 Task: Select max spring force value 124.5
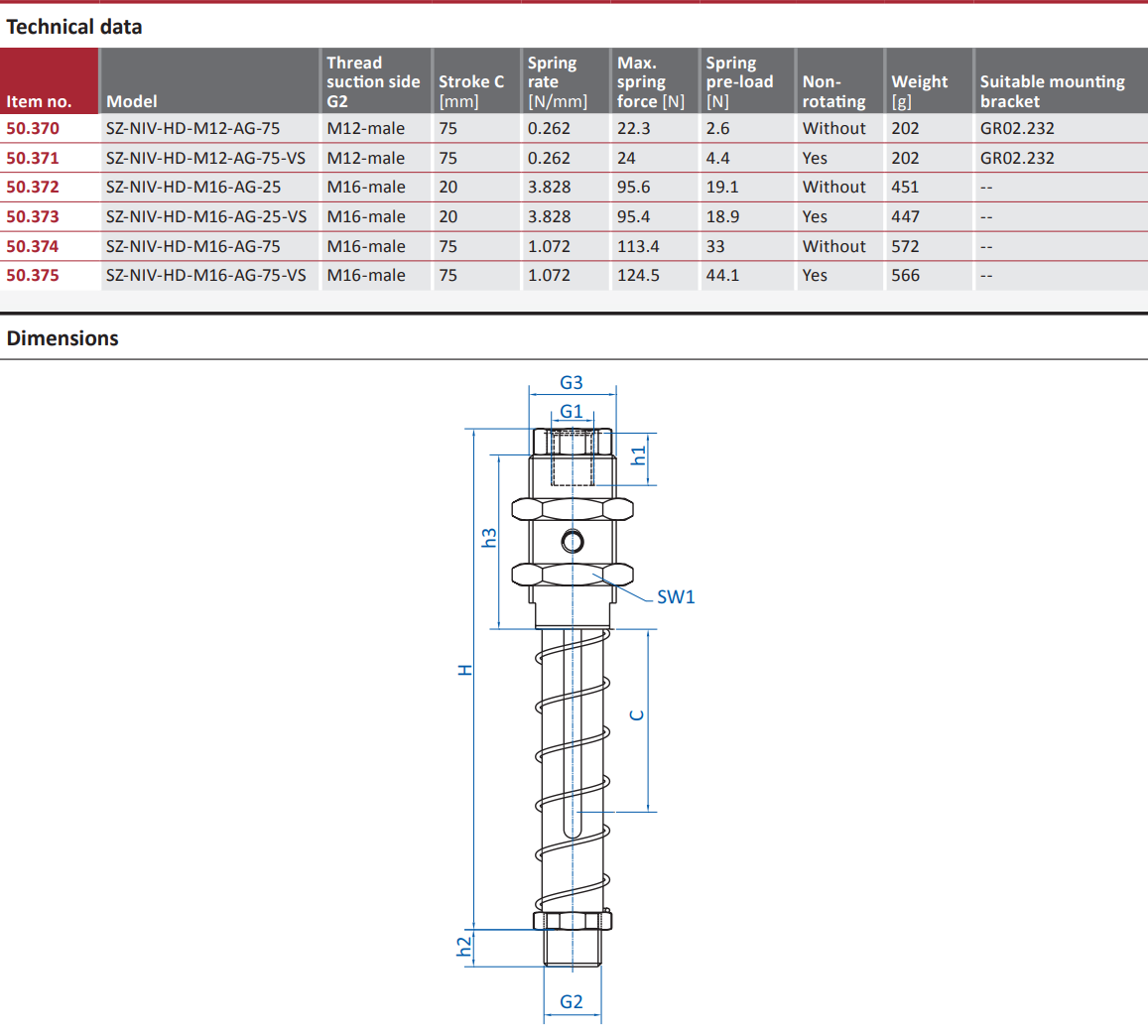tap(638, 276)
